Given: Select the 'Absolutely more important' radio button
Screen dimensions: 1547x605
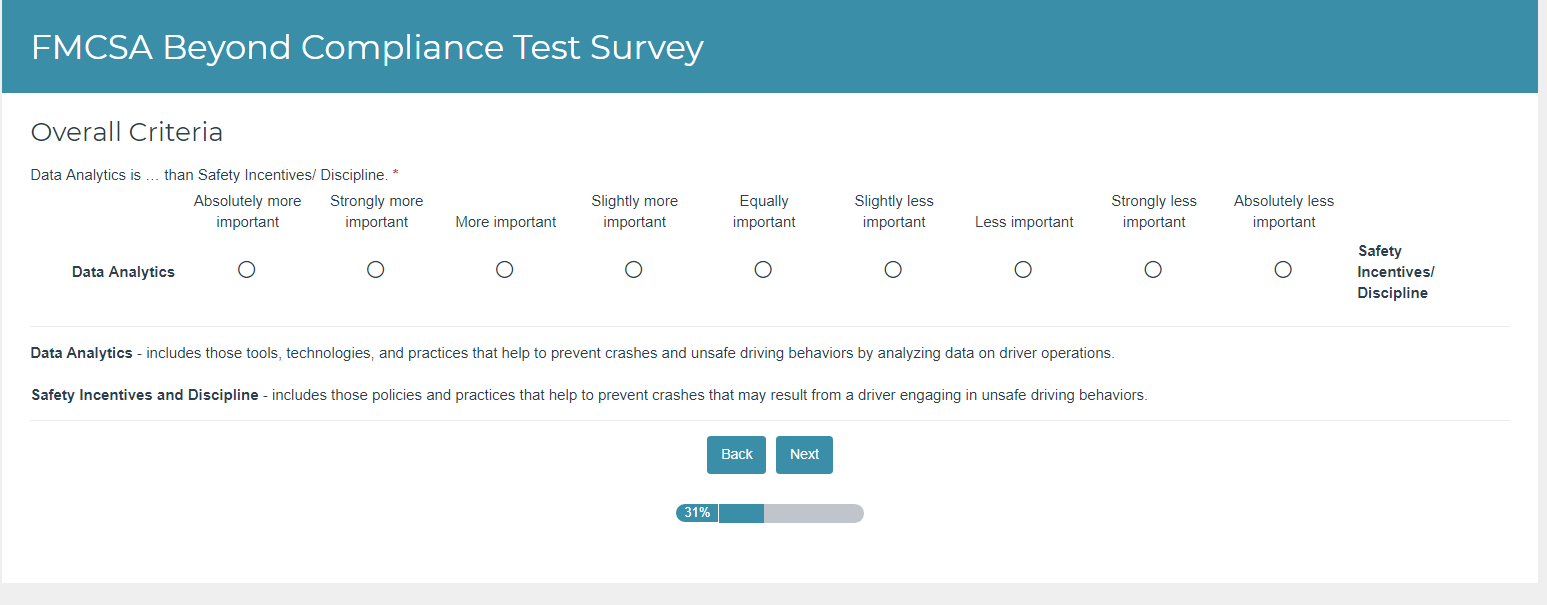Looking at the screenshot, I should point(247,270).
